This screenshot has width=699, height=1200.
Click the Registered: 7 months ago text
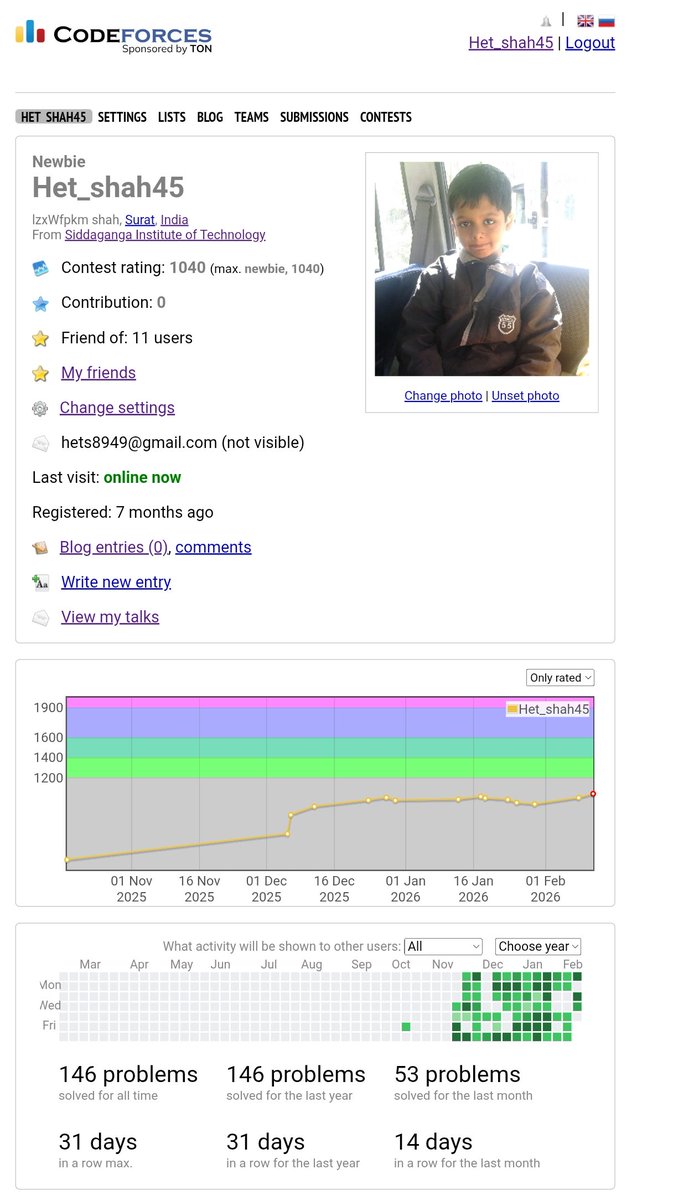123,513
